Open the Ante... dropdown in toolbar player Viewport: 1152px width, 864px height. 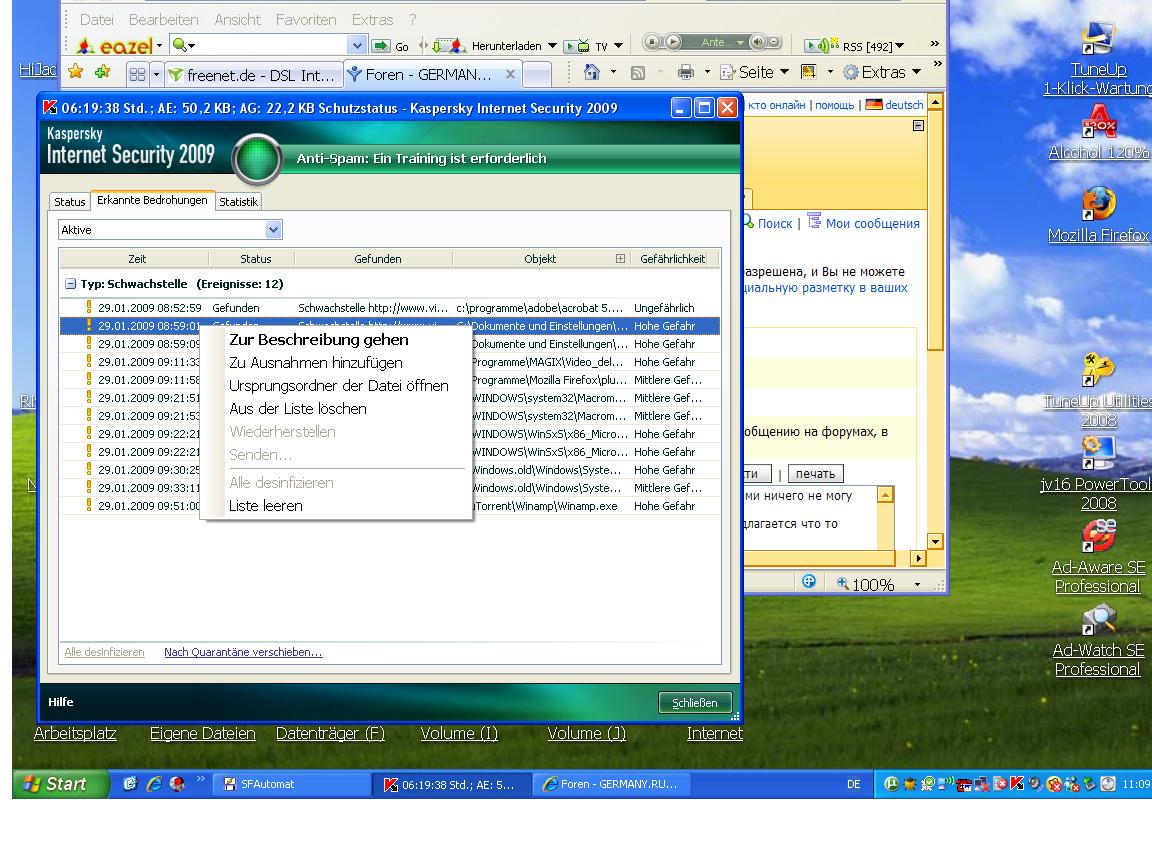(x=741, y=42)
